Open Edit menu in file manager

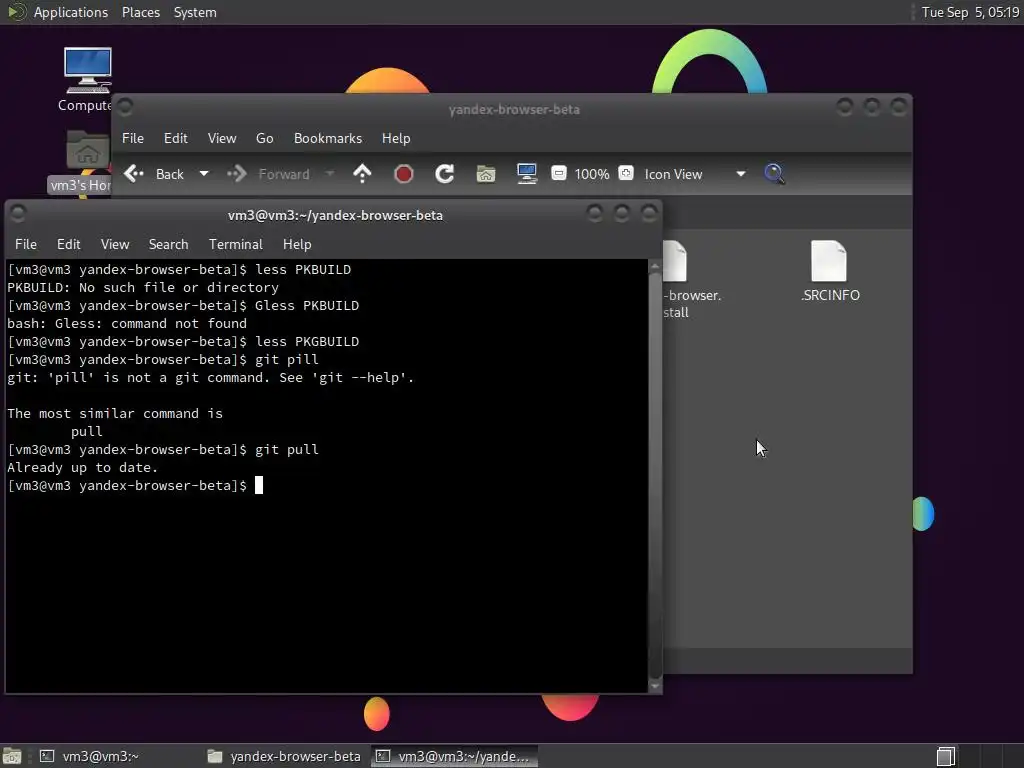(x=176, y=138)
